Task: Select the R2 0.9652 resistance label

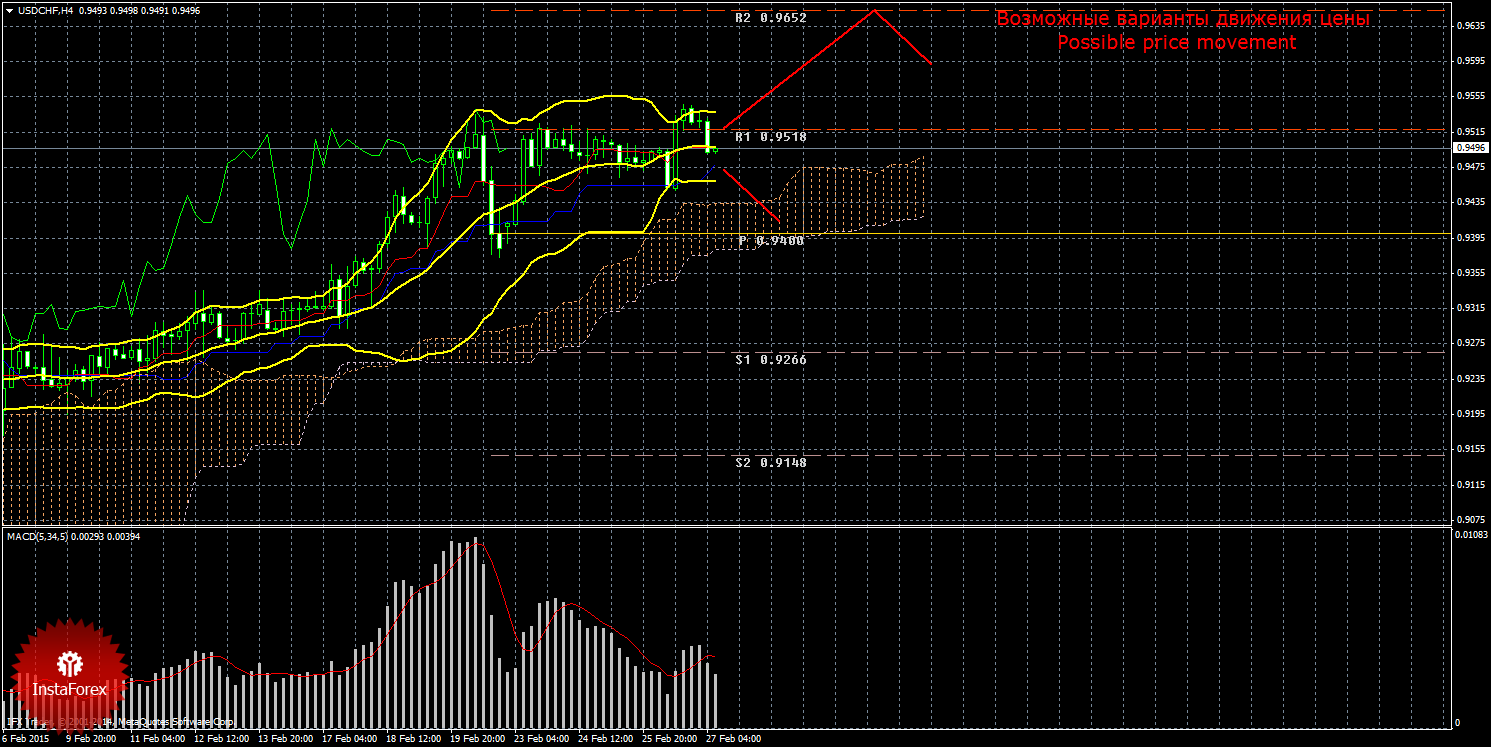Action: tap(770, 18)
